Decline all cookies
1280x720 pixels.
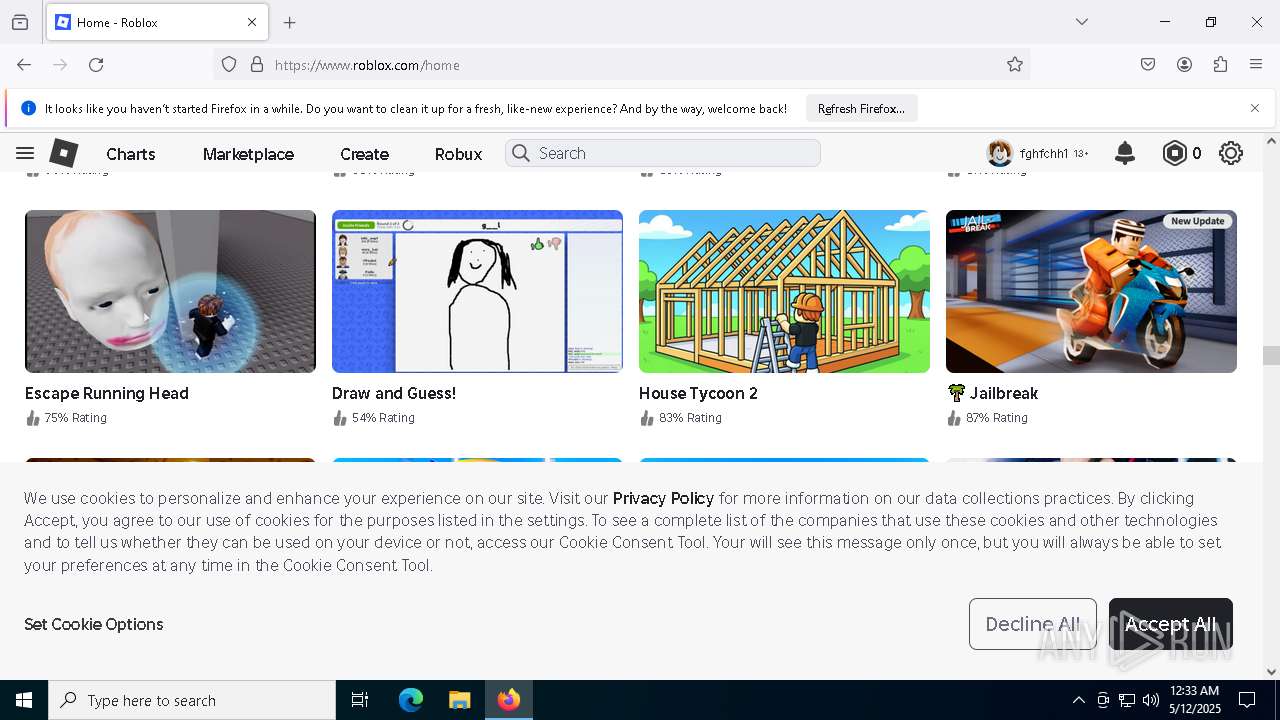(x=1033, y=624)
